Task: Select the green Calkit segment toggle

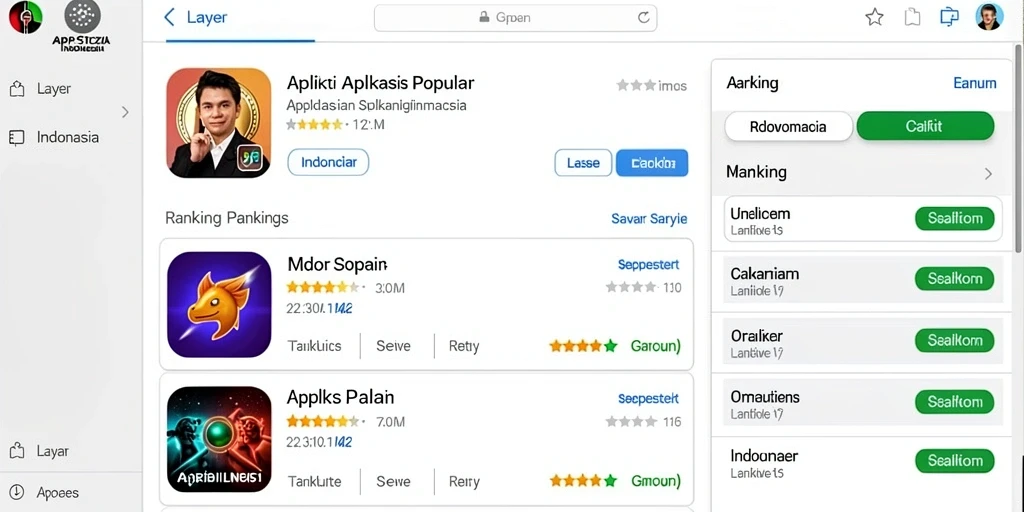Action: pos(925,126)
